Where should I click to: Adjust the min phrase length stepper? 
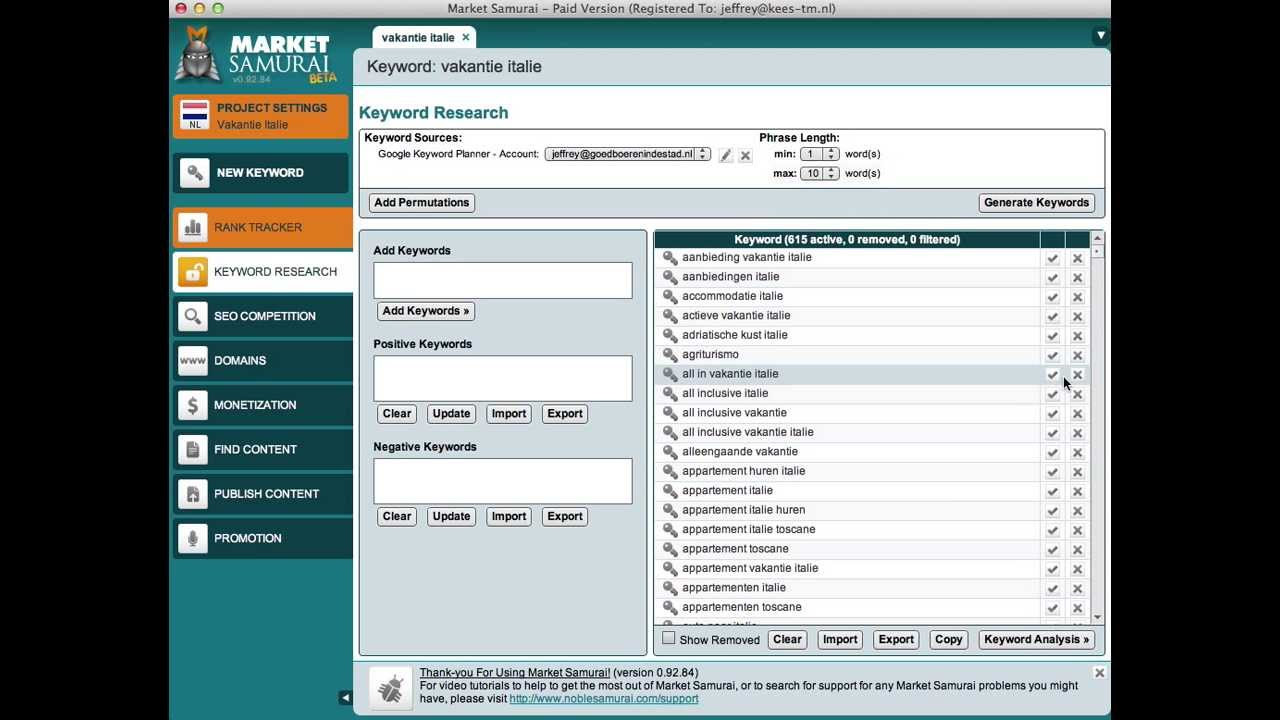pyautogui.click(x=831, y=154)
